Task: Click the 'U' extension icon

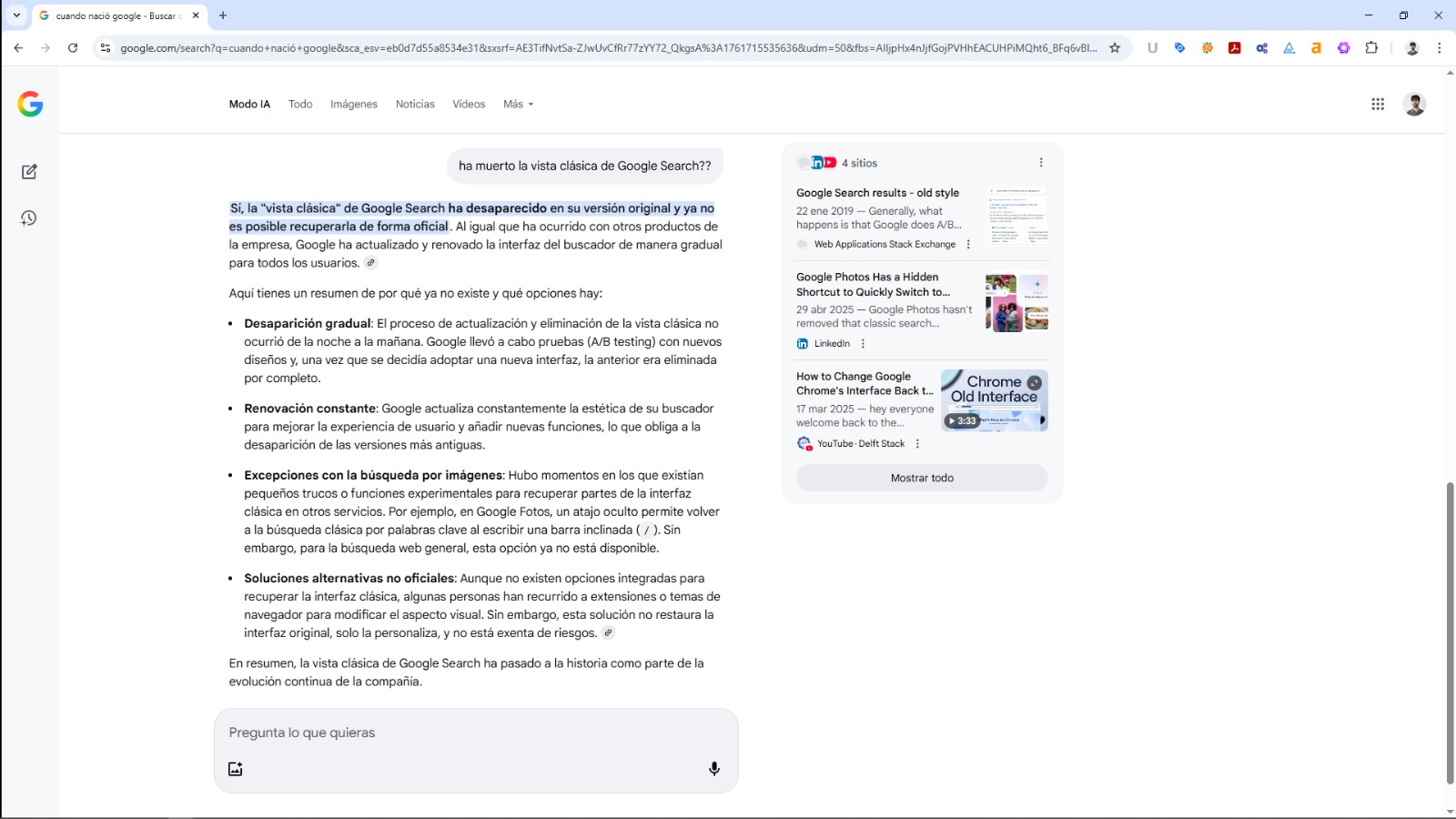Action: point(1153,48)
